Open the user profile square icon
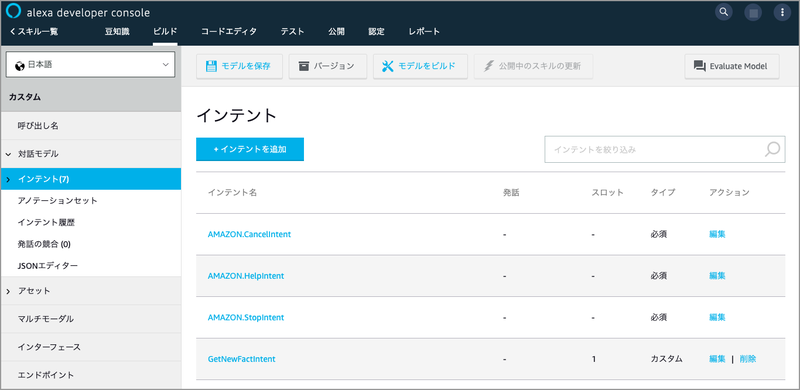Image resolution: width=800 pixels, height=390 pixels. (x=753, y=12)
